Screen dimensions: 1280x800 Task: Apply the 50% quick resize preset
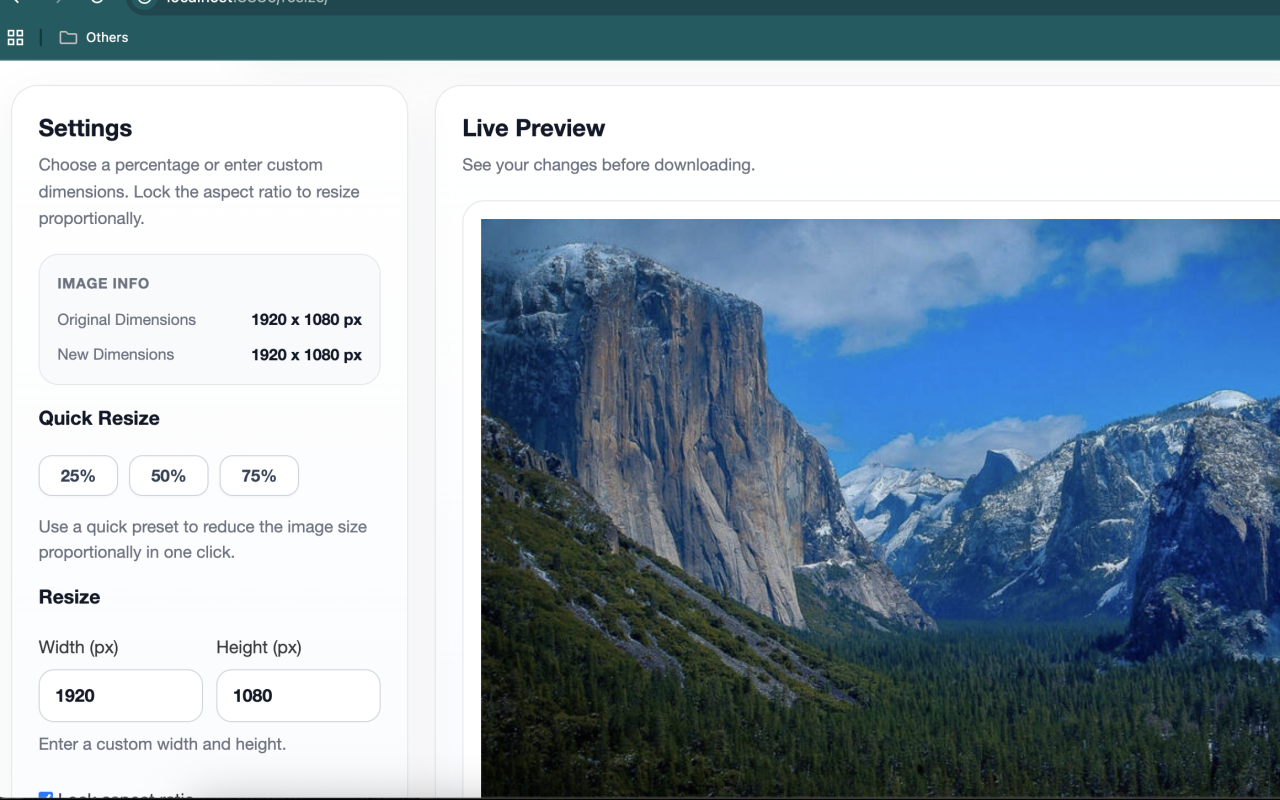click(168, 476)
